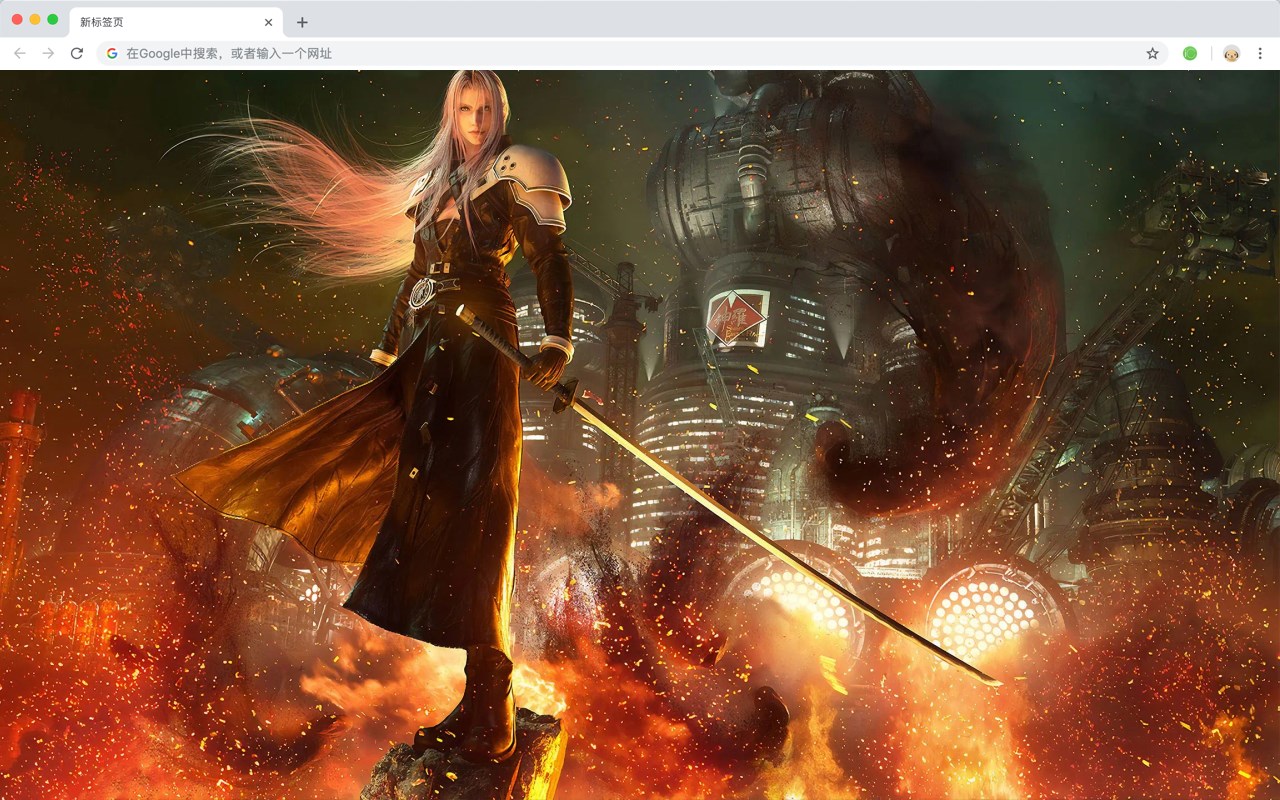This screenshot has width=1280, height=800.
Task: Click the Google logo in the address bar
Action: 112,53
